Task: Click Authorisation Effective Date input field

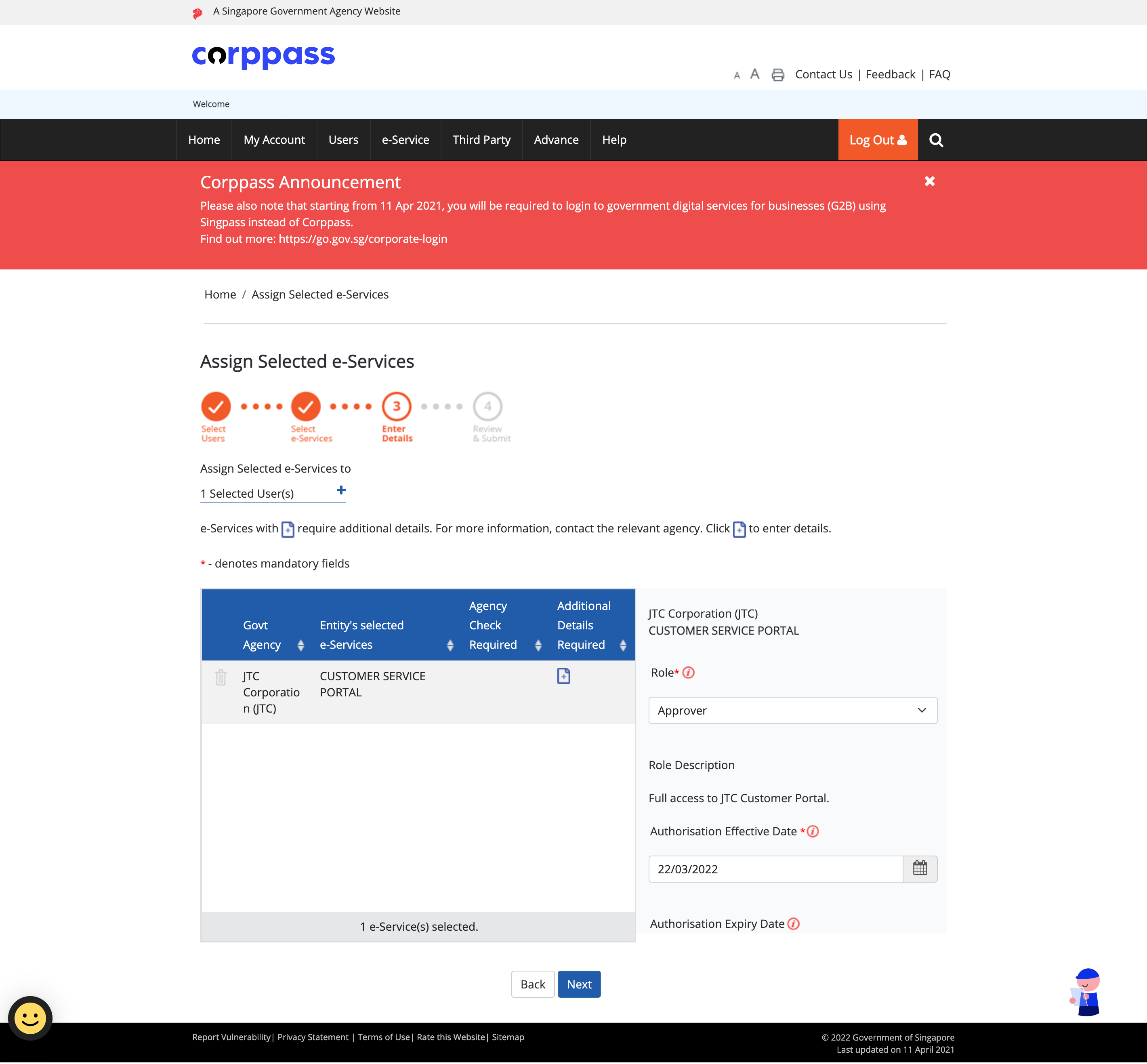Action: coord(775,869)
